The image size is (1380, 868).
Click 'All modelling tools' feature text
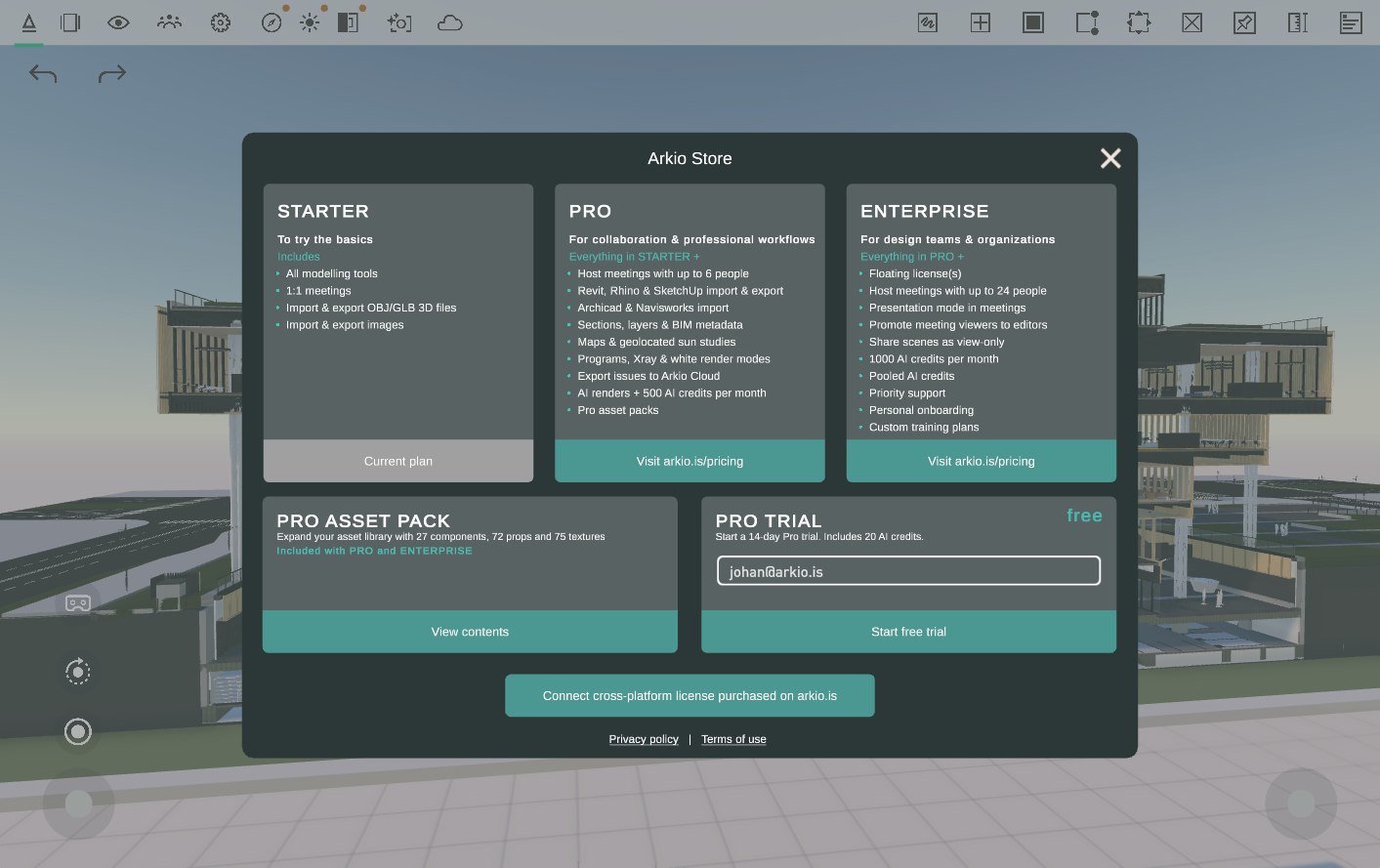(x=332, y=273)
